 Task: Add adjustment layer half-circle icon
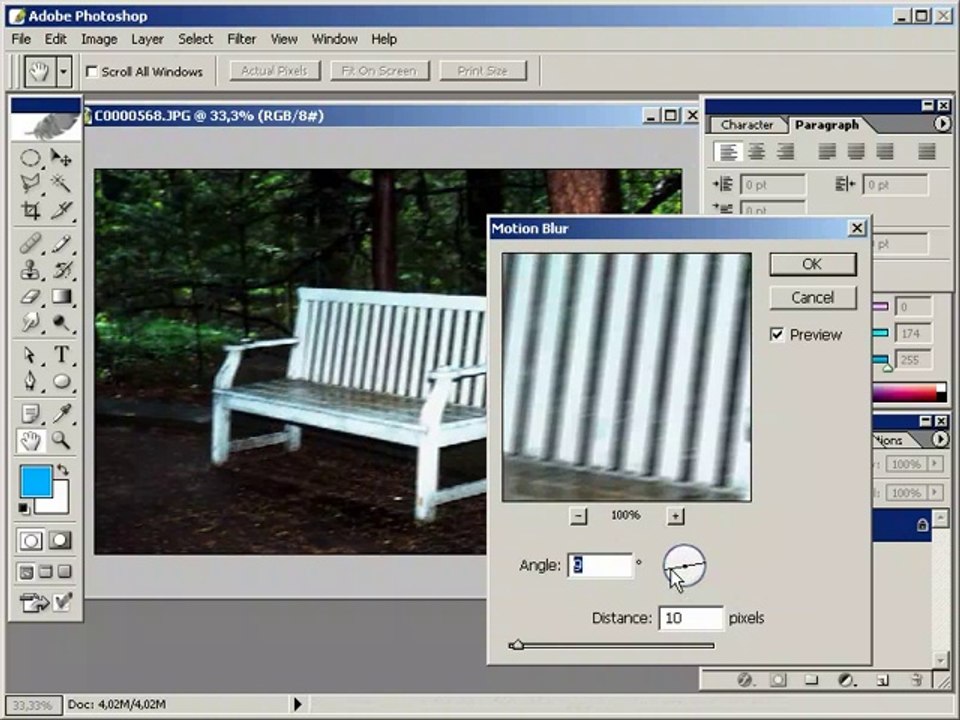tap(847, 680)
